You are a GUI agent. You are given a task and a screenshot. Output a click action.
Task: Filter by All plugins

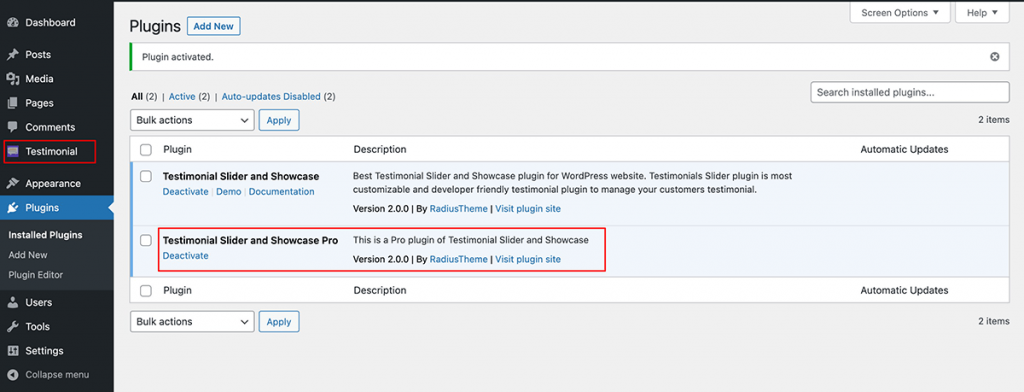click(137, 97)
